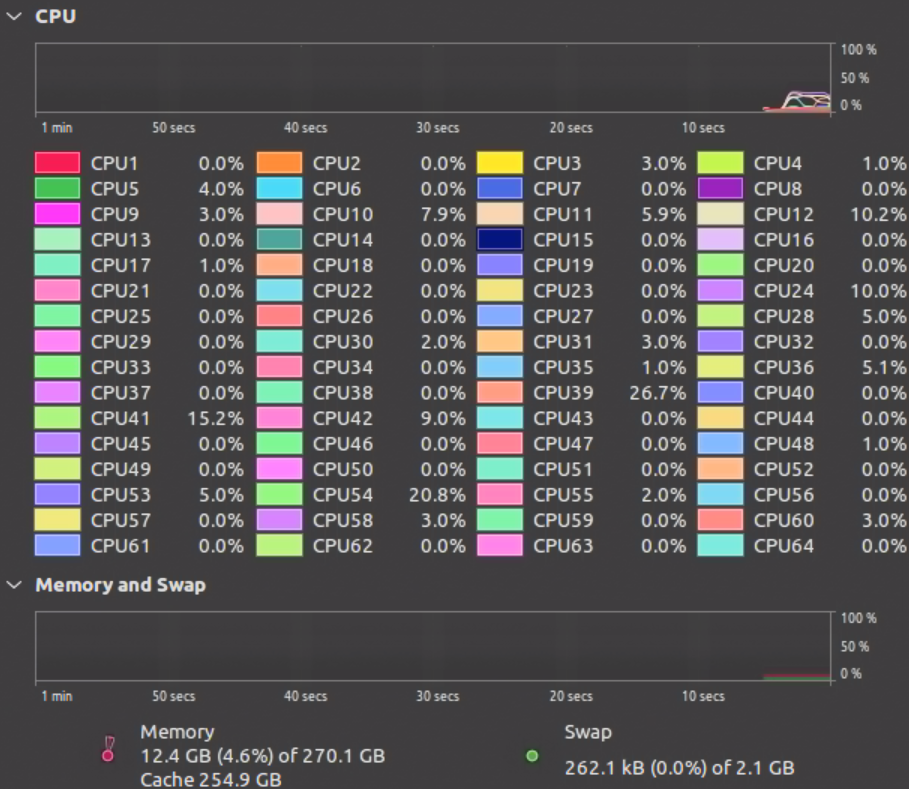Change the CPU9 magenta color swatch

tap(57, 214)
